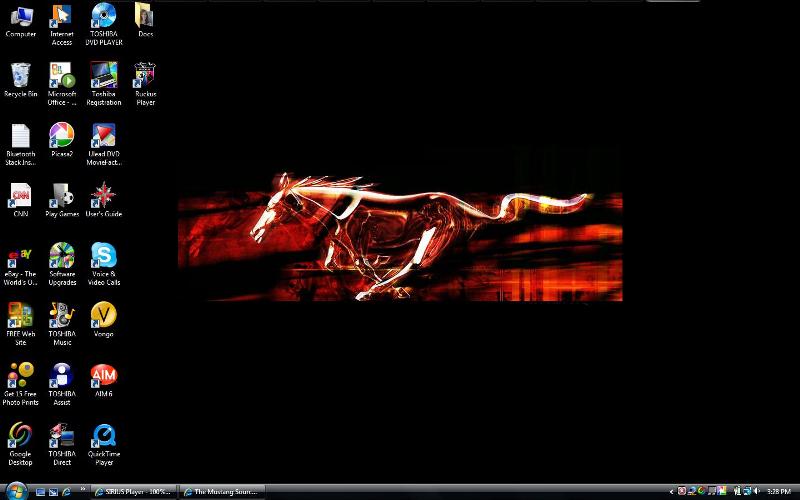Show hidden system tray icons arrow
Image resolution: width=800 pixels, height=500 pixels.
pos(671,492)
